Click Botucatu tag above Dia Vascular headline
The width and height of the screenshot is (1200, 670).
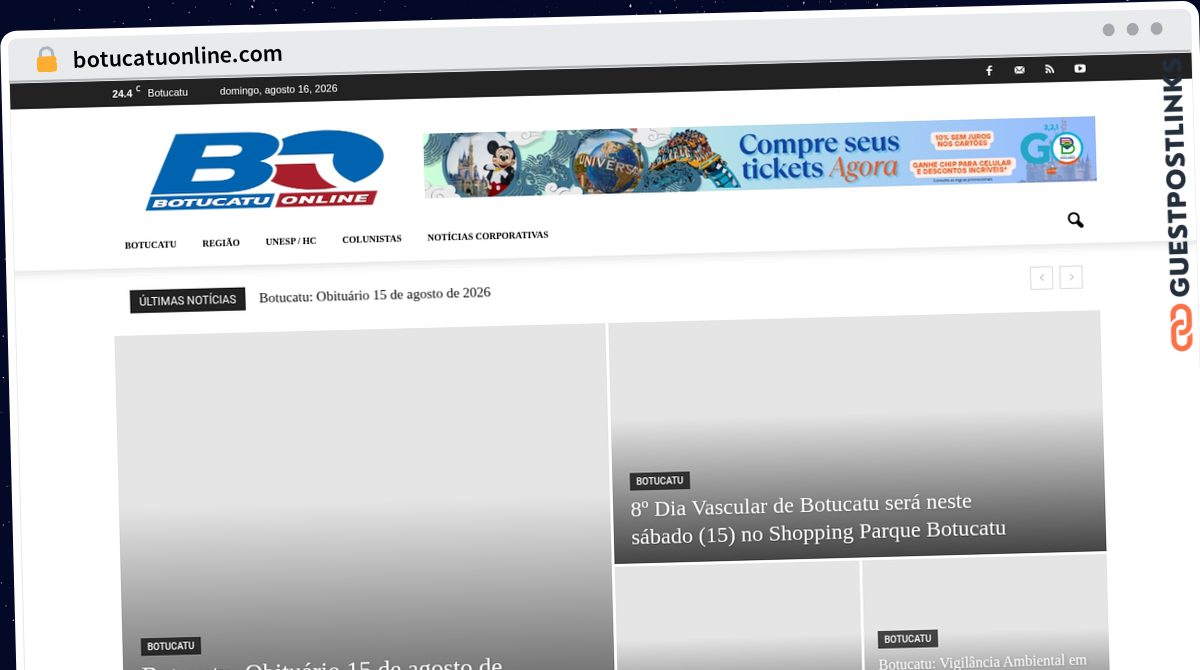tap(659, 481)
